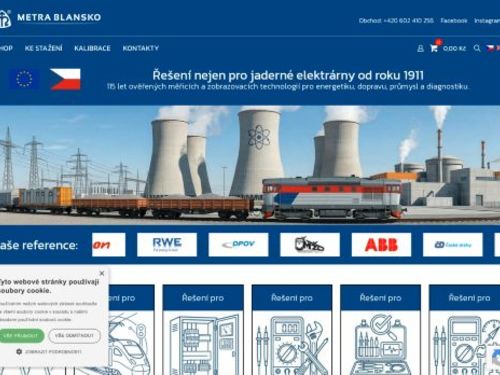The width and height of the screenshot is (500, 375).
Task: Click the train solution card icon
Action: coord(131,343)
